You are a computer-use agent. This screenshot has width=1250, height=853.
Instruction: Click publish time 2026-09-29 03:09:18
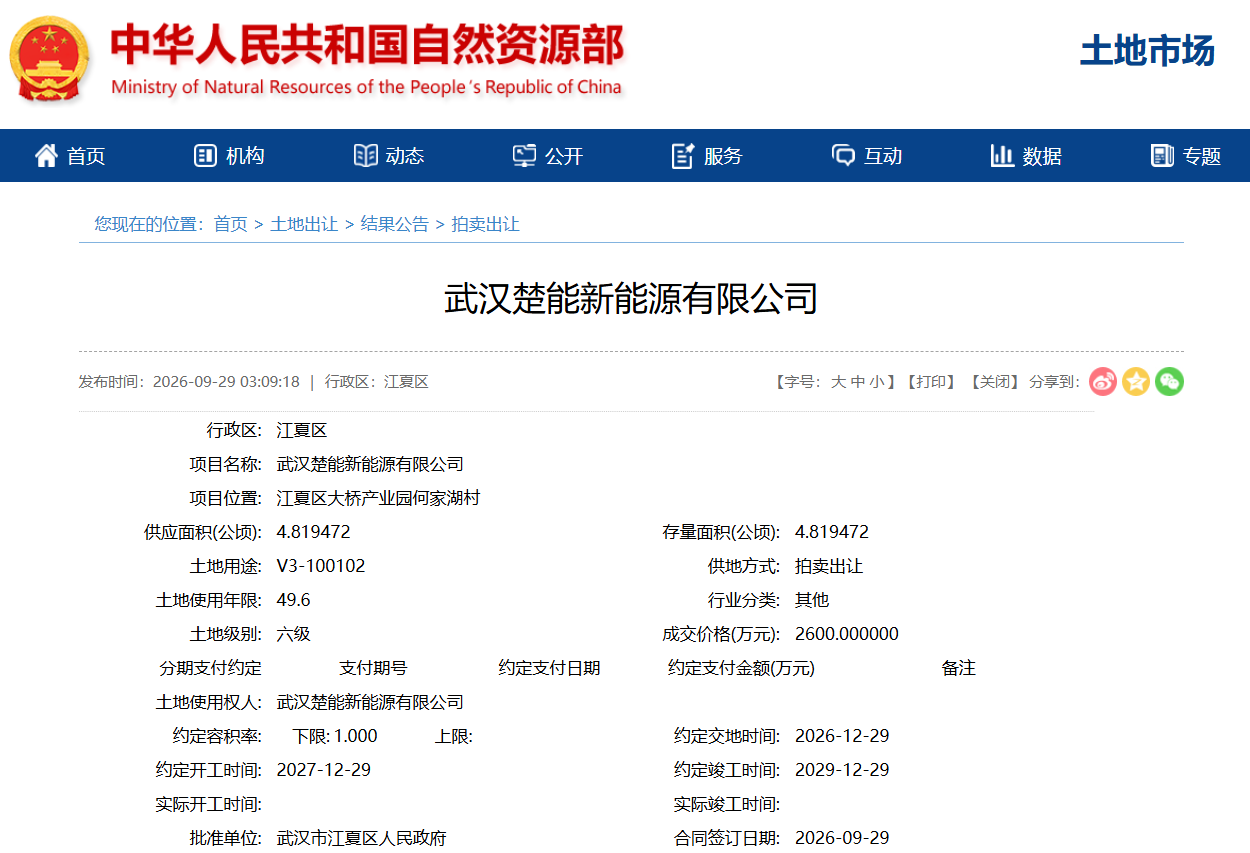click(226, 382)
